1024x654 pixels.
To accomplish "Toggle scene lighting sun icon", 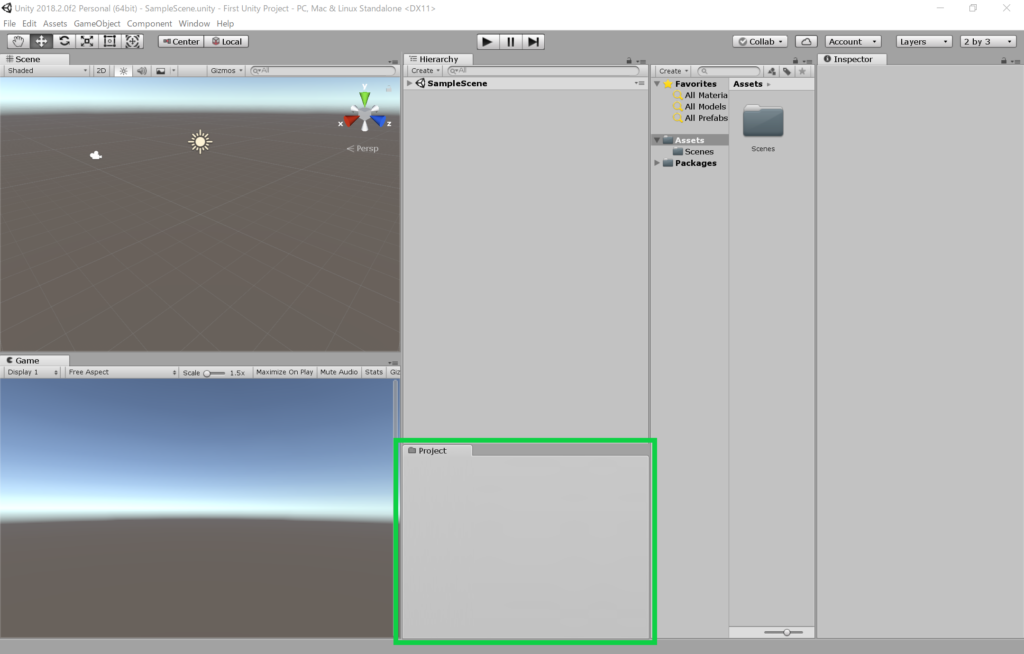I will 124,71.
